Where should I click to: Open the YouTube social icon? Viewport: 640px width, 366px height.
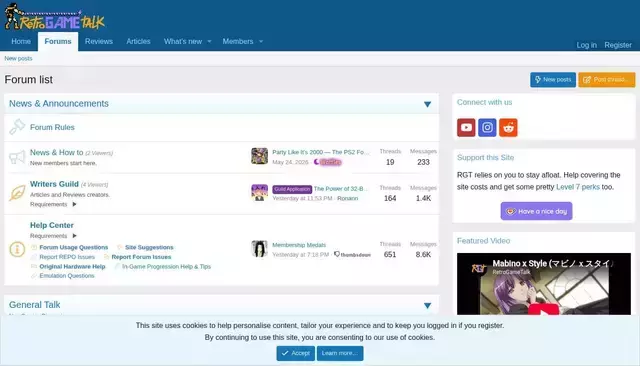[x=466, y=127]
